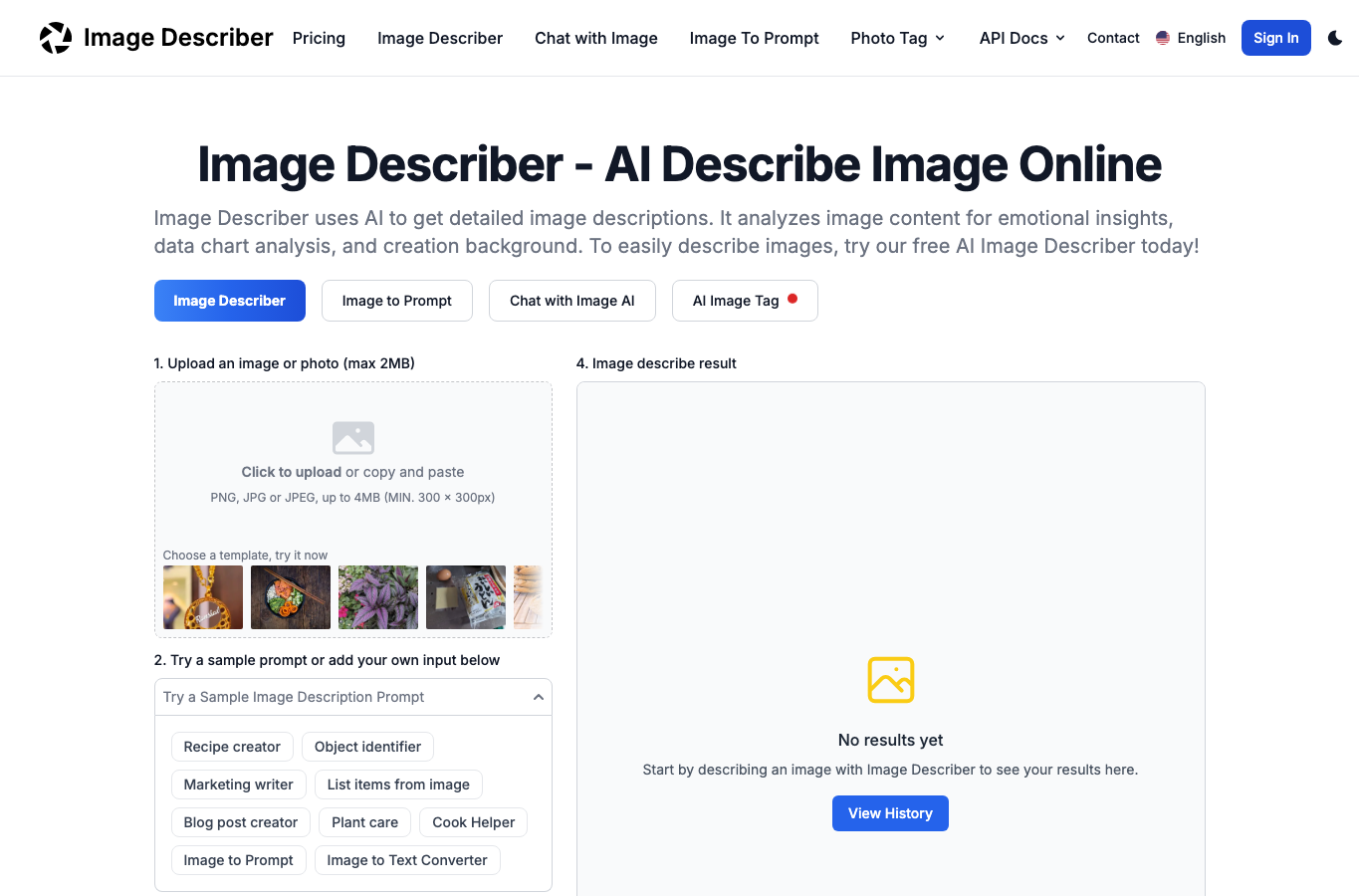
Task: Open the Contact page link
Action: click(1113, 38)
